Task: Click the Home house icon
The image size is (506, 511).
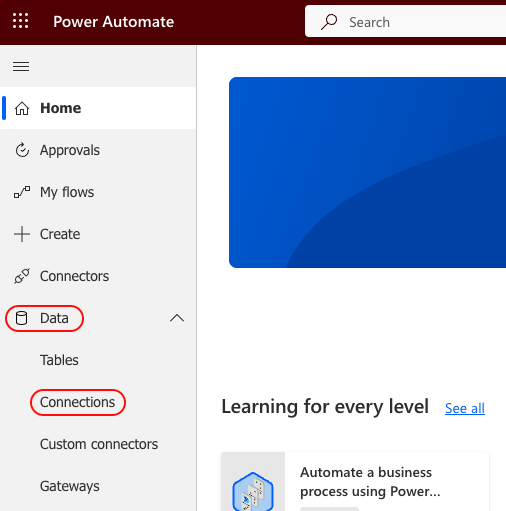Action: click(22, 108)
